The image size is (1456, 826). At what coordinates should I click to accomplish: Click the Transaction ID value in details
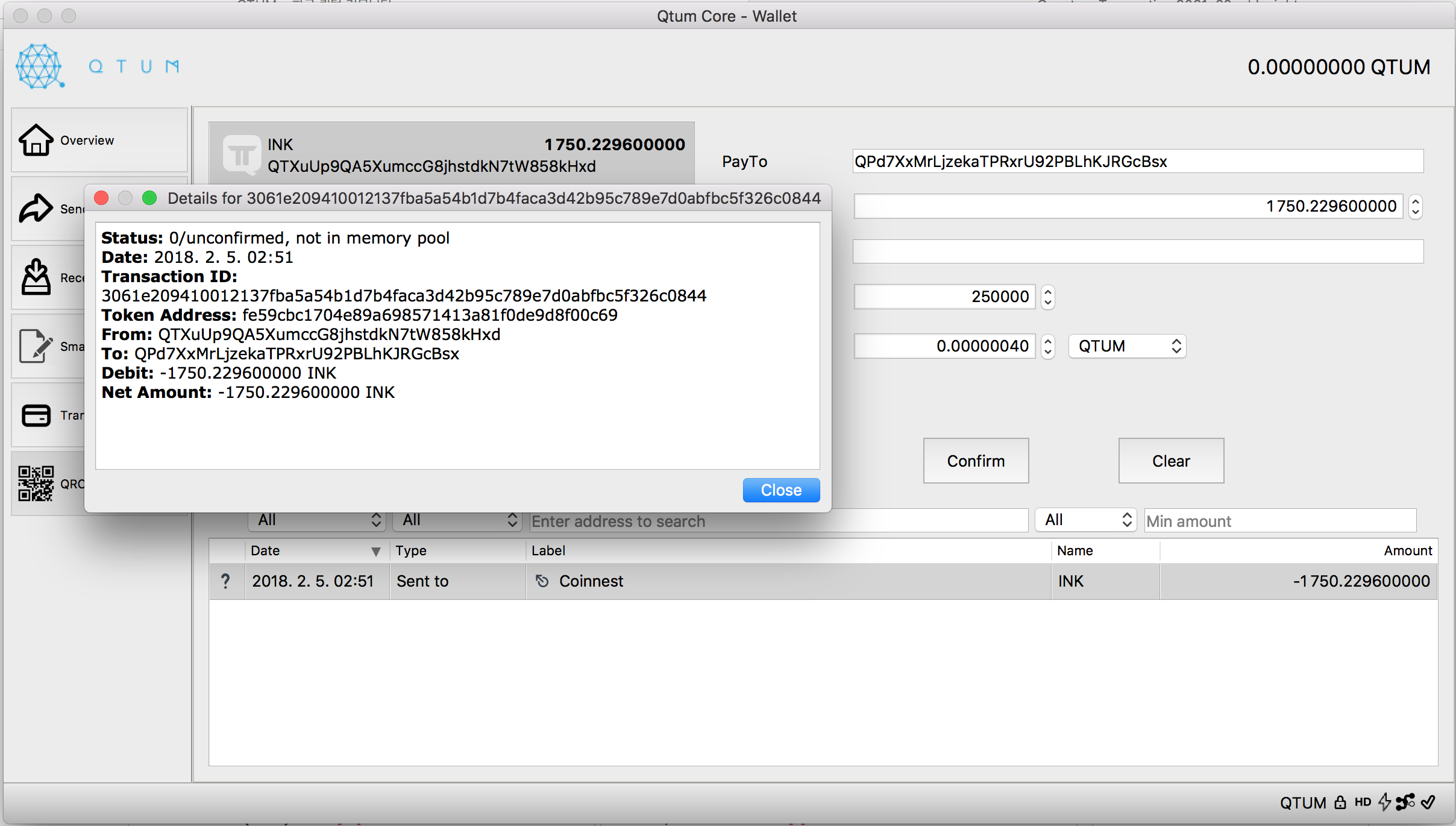click(x=404, y=296)
